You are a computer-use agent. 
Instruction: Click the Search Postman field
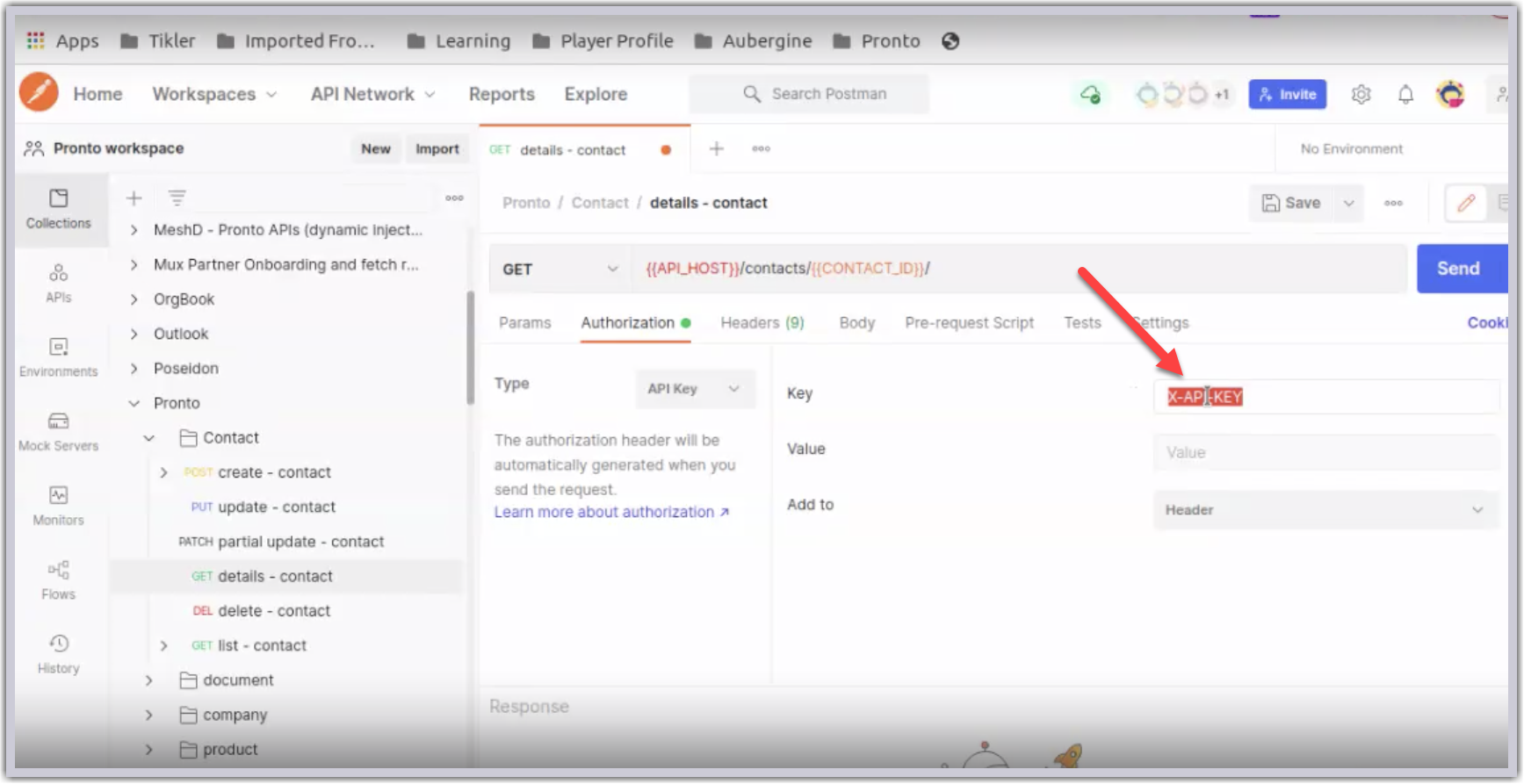click(809, 94)
